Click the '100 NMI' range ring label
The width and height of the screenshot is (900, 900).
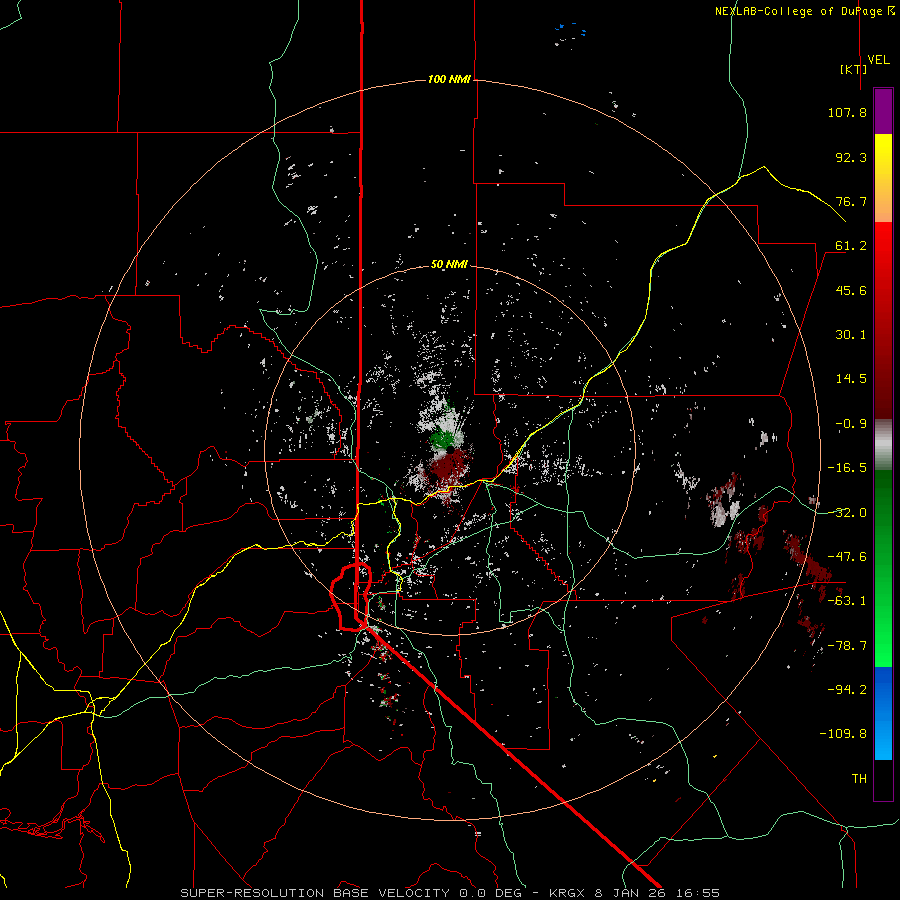449,79
